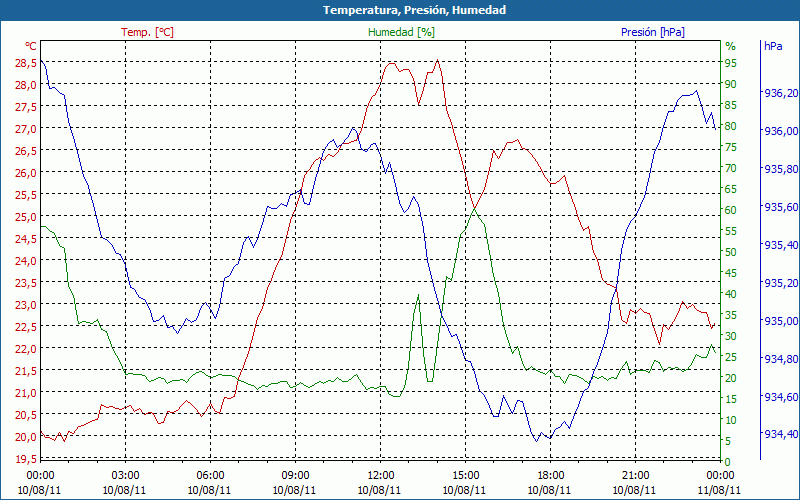
Task: Click the 15 humidity axis value
Action: 731,399
